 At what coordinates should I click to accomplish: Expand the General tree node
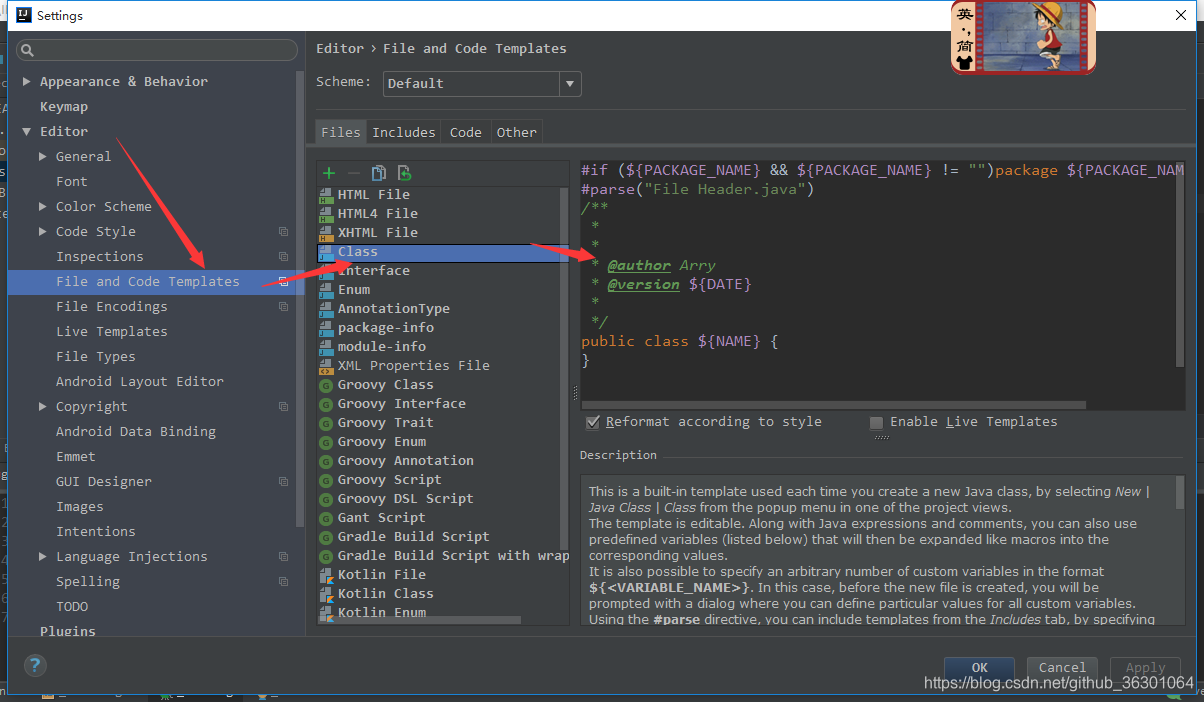(43, 157)
